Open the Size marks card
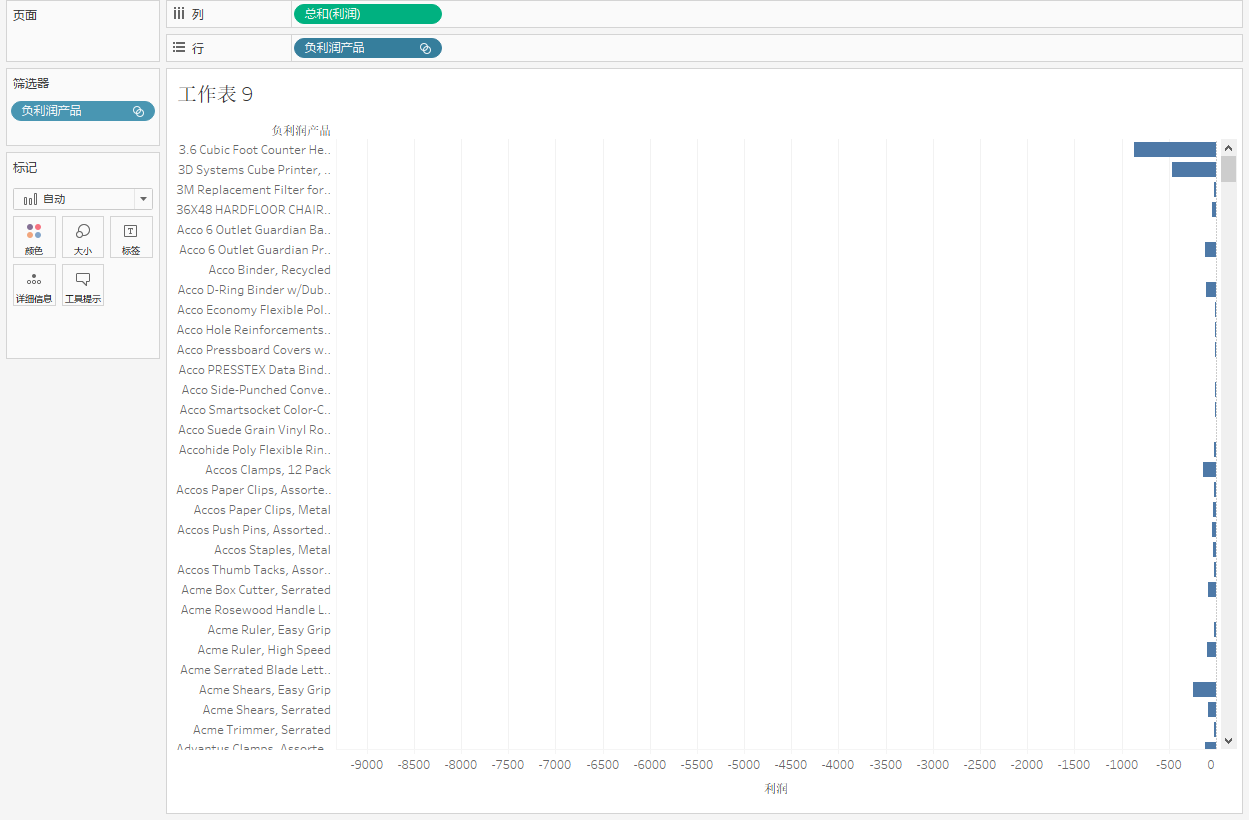Viewport: 1249px width, 820px height. tap(83, 237)
